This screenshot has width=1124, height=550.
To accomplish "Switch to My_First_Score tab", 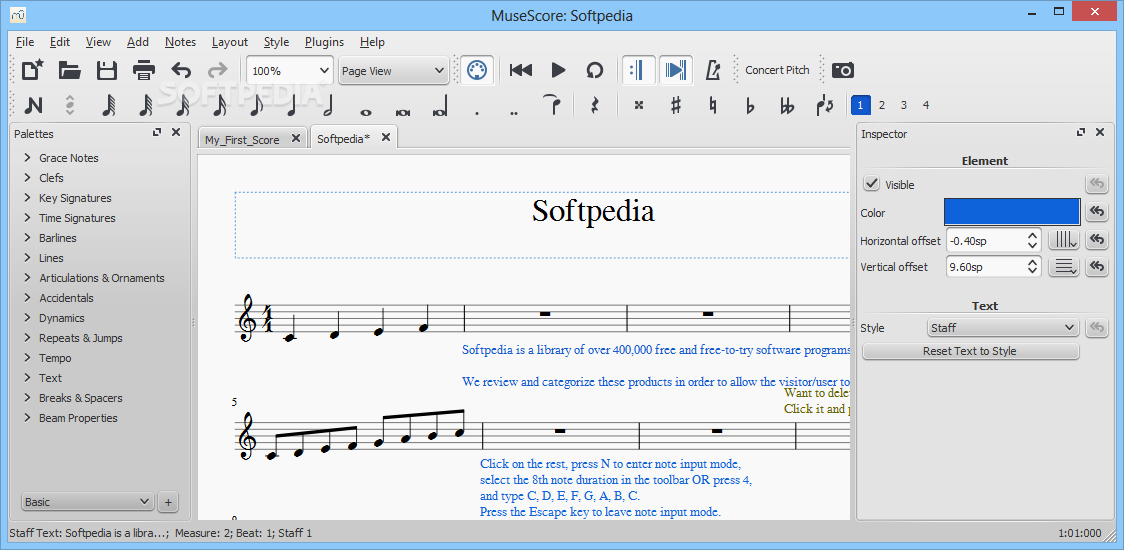I will pyautogui.click(x=242, y=139).
